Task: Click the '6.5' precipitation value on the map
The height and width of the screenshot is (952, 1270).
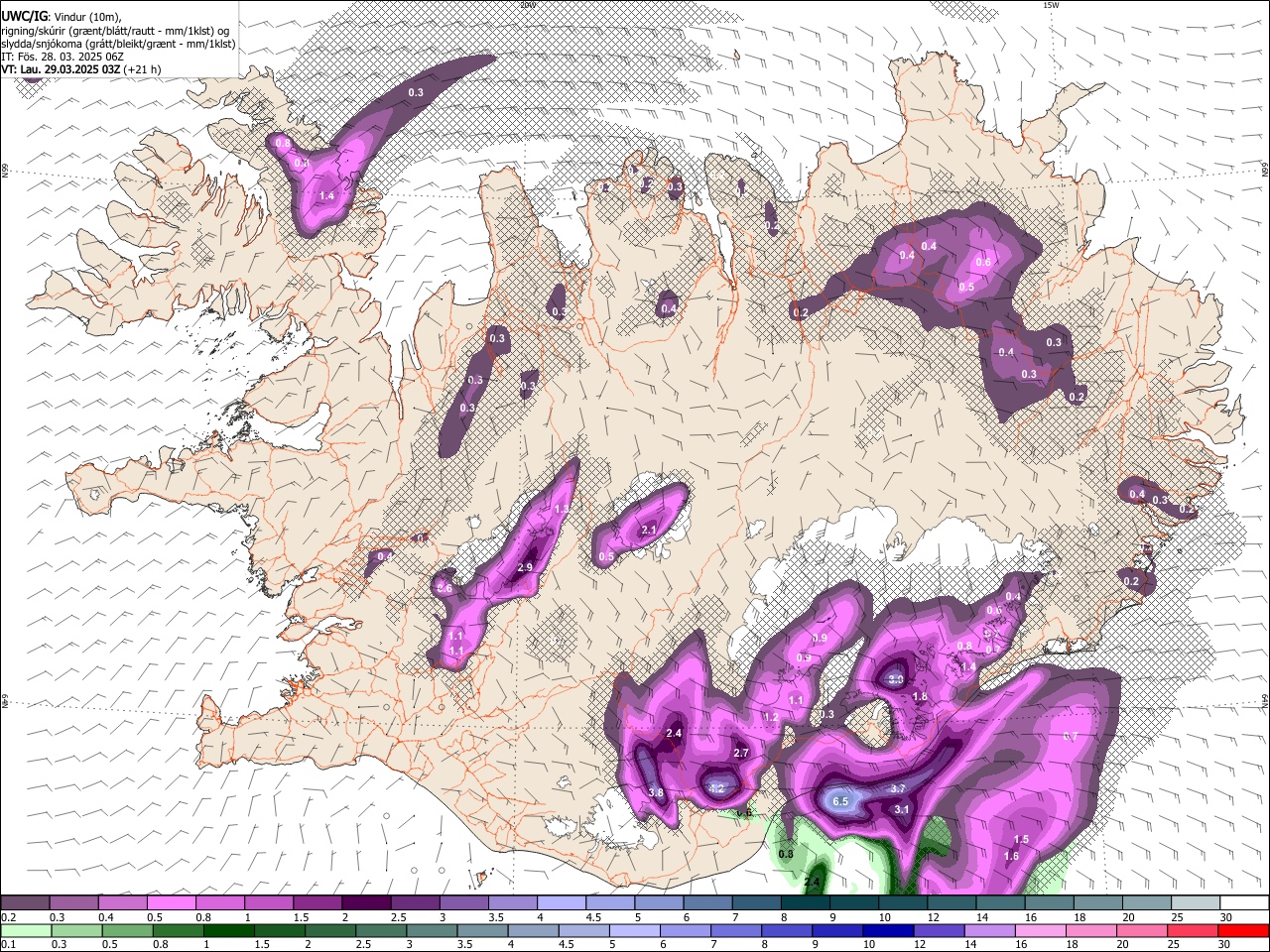Action: tap(840, 801)
